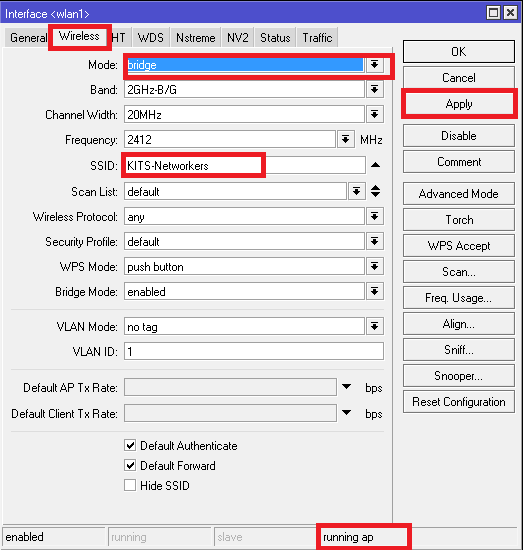Expand the Mode dropdown arrow

tap(375, 65)
